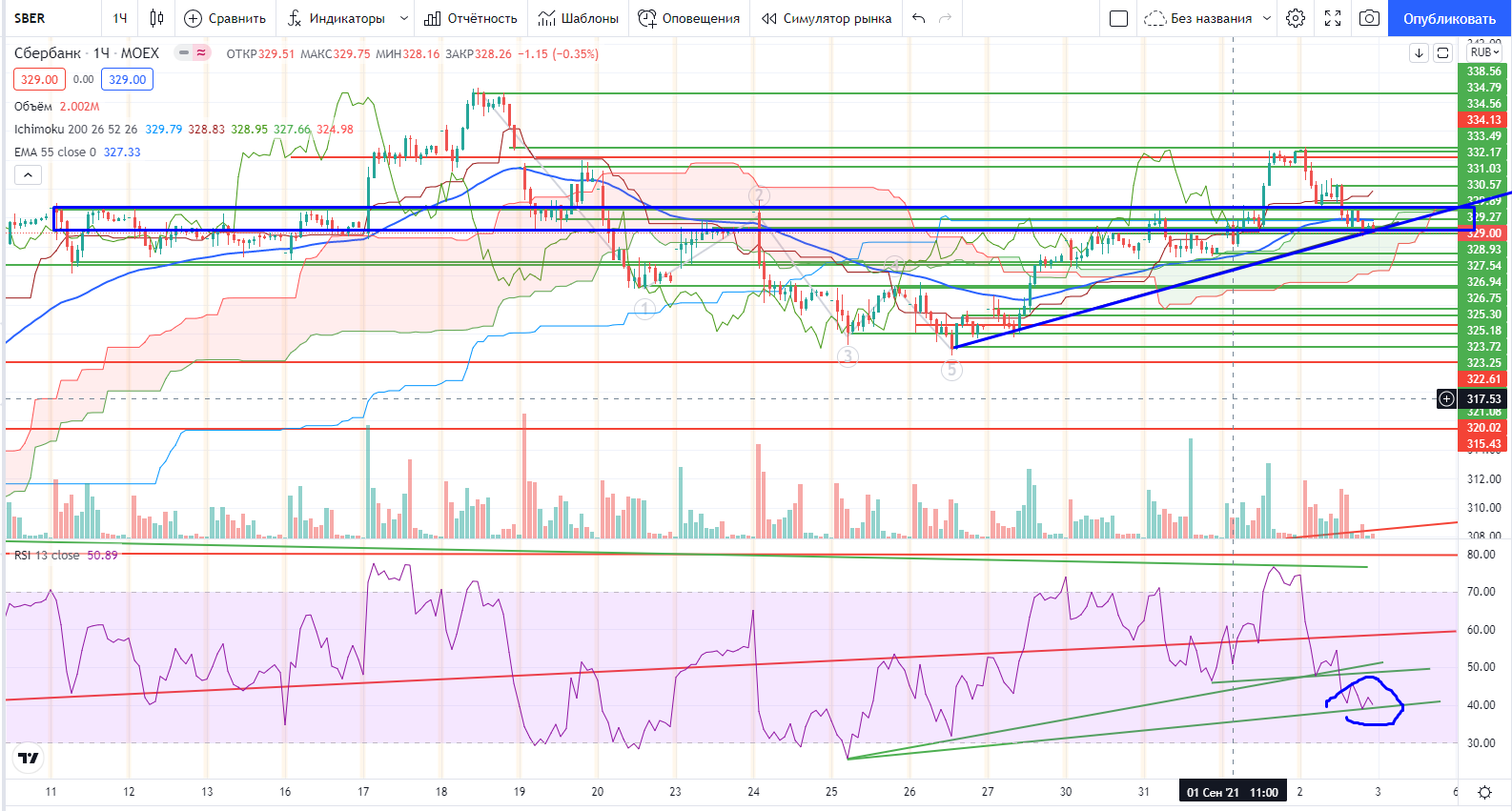The height and width of the screenshot is (811, 1512).
Task: Toggle the down-arrow scale button near RUB
Action: [x=1419, y=52]
